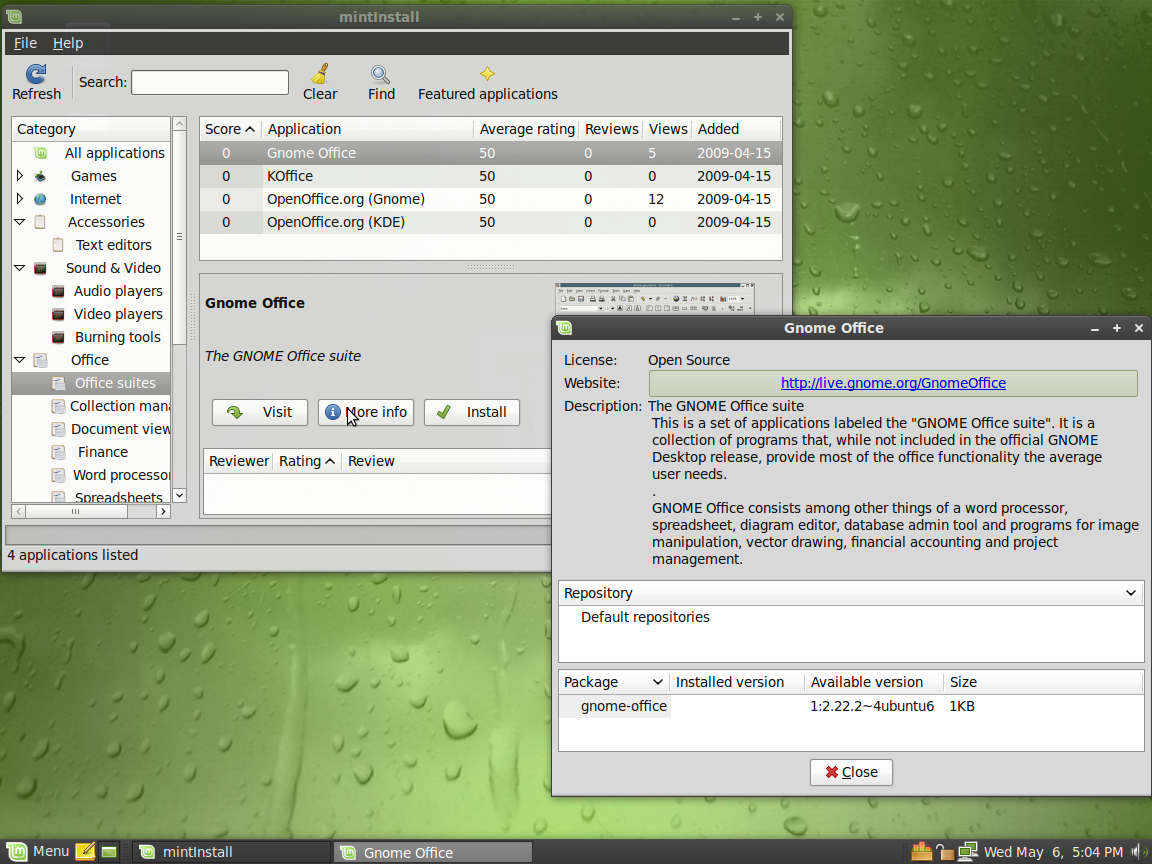Select All applications category icon
Viewport: 1152px width, 864px height.
41,153
